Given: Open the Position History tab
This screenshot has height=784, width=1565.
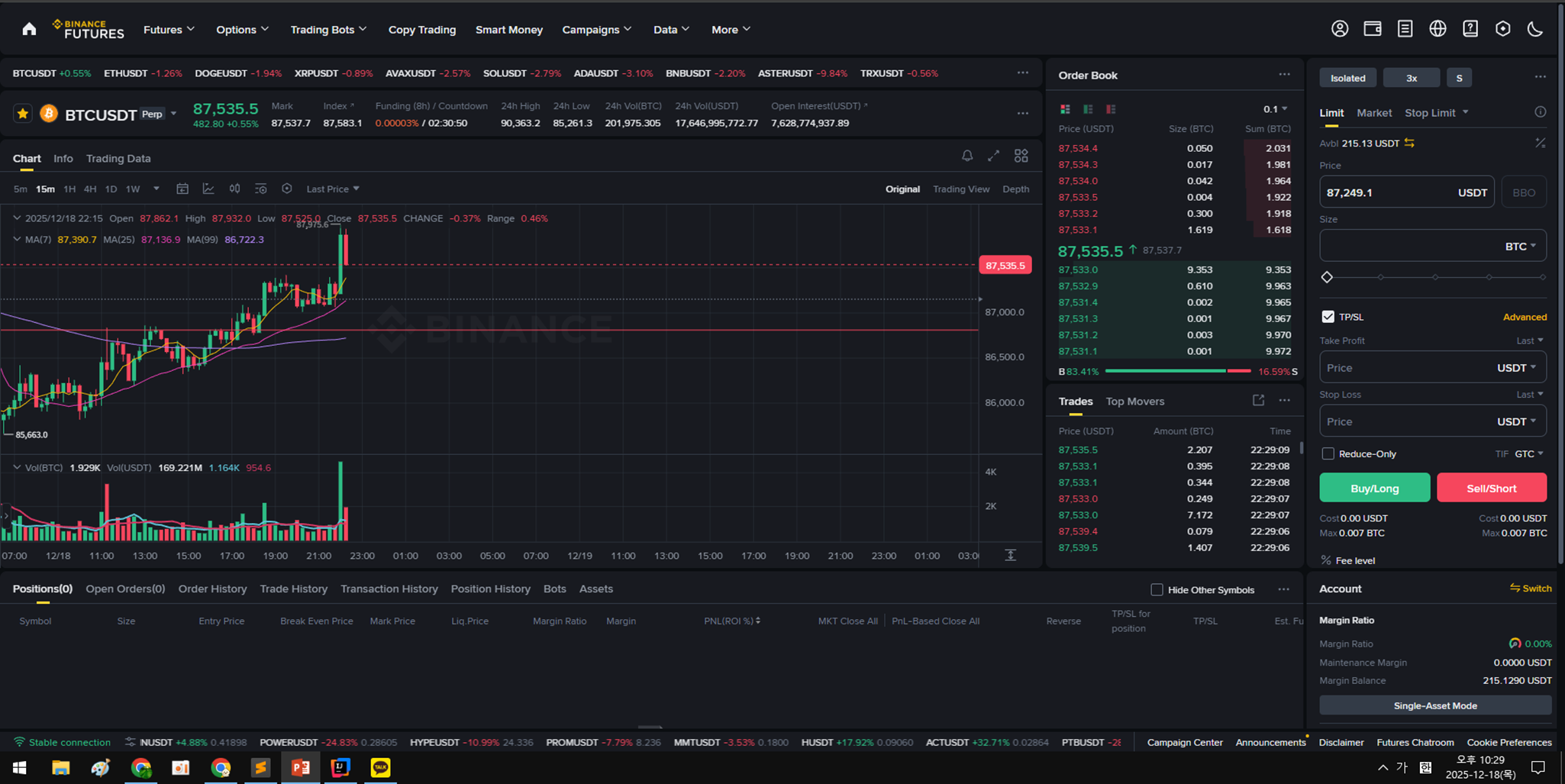Looking at the screenshot, I should coord(490,589).
